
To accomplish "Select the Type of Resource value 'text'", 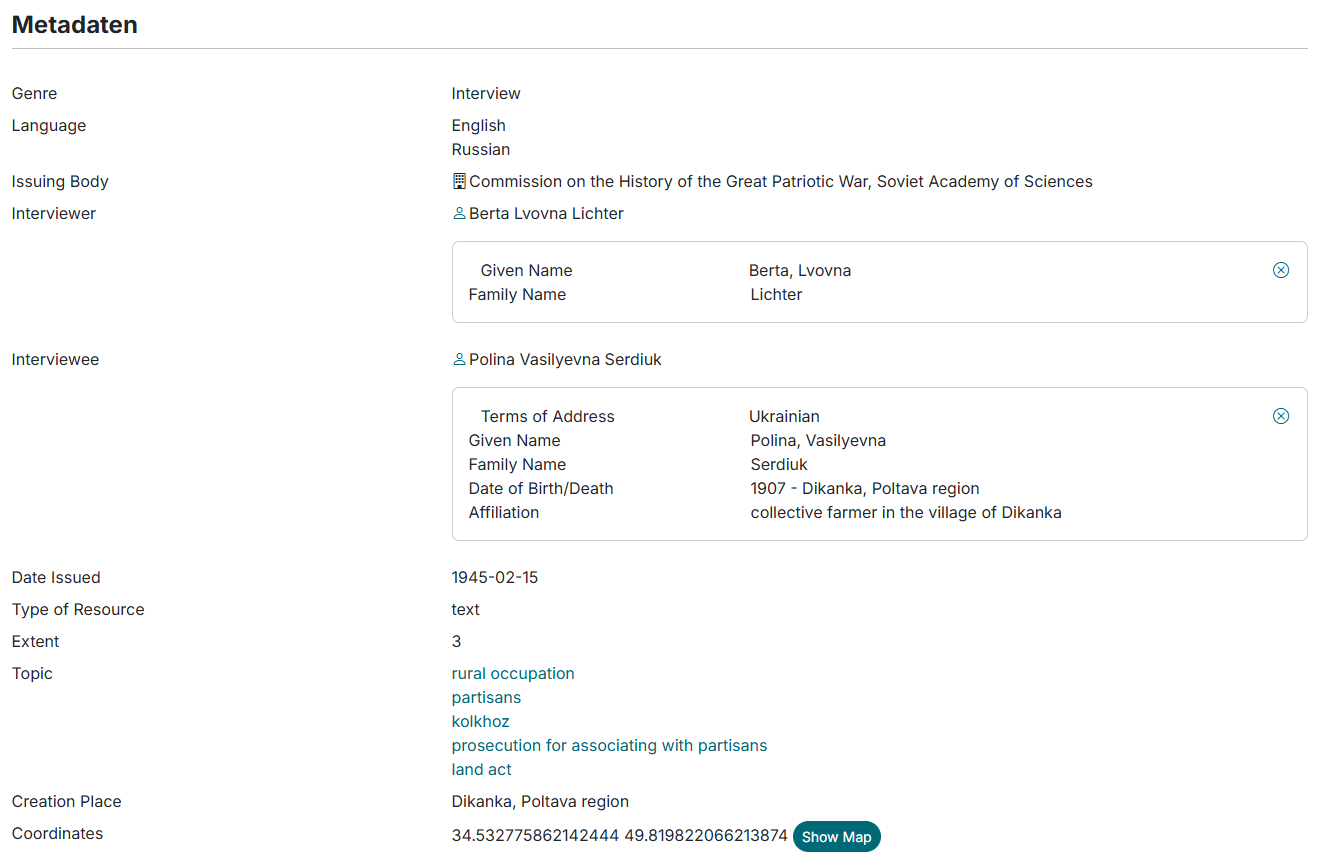I will [x=466, y=609].
